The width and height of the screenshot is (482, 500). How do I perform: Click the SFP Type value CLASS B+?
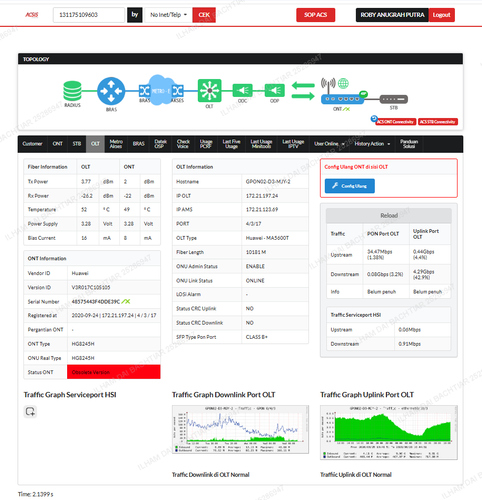tap(257, 337)
